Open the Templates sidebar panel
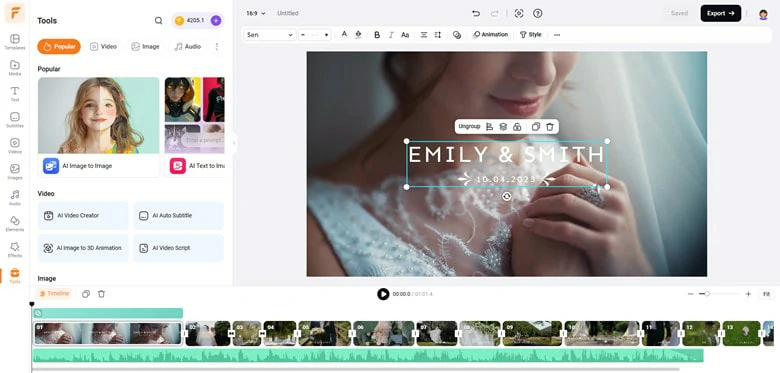Image resolution: width=780 pixels, height=373 pixels. (x=15, y=42)
